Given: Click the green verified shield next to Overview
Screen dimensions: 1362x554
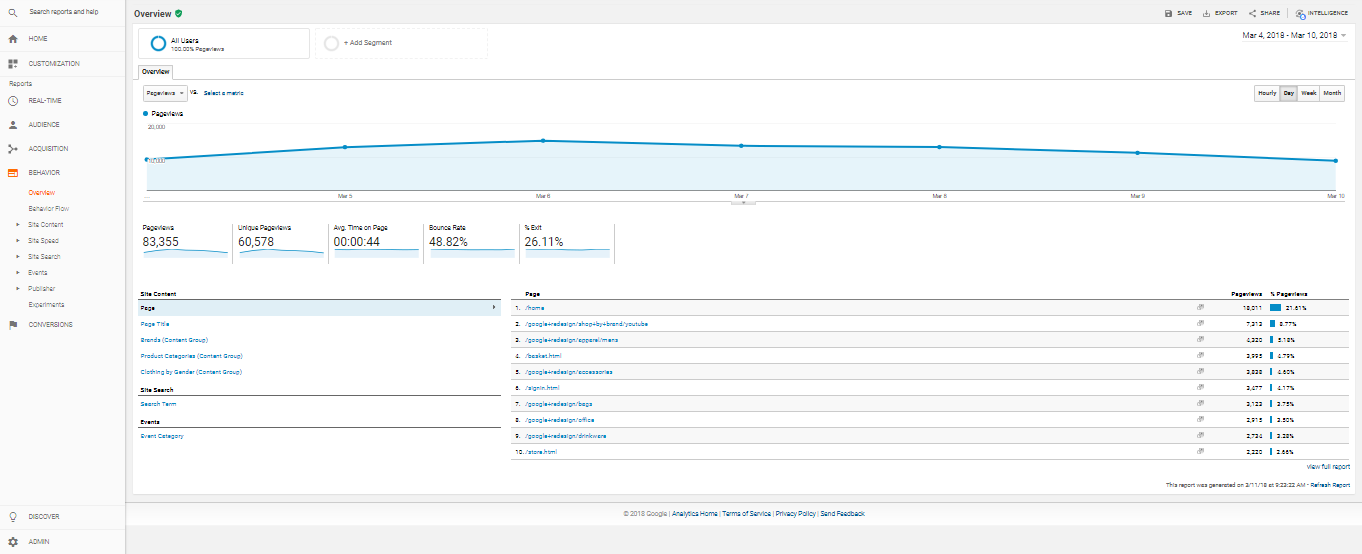Looking at the screenshot, I should (178, 13).
